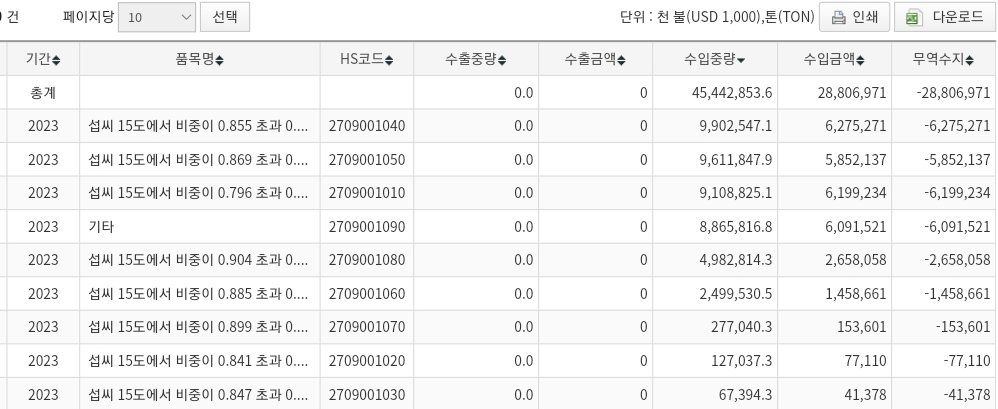Sort by 수입중량 descending arrow header
The height and width of the screenshot is (409, 998).
(714, 60)
